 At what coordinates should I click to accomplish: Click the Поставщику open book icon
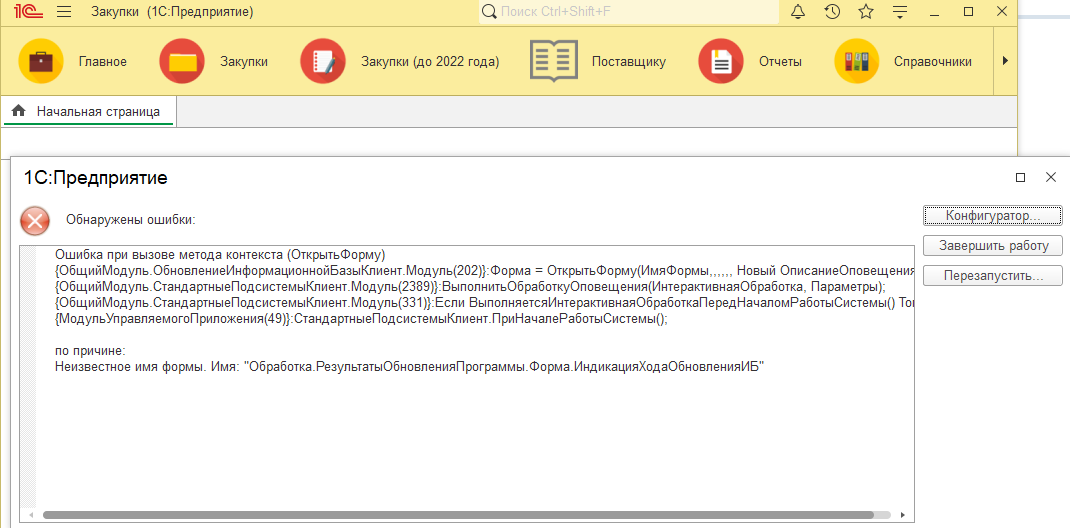point(554,61)
